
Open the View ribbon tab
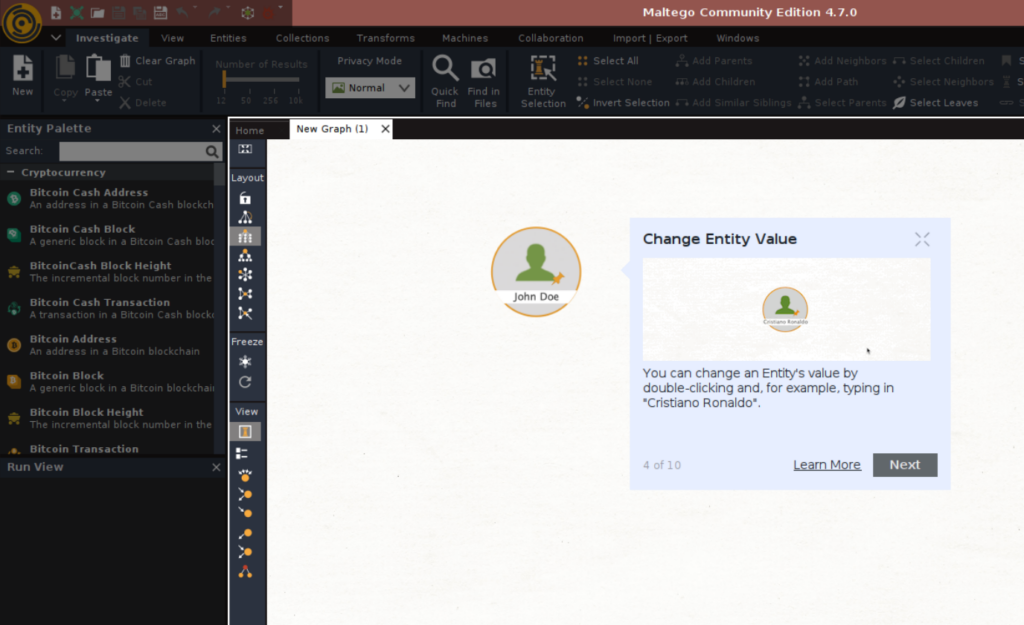172,38
